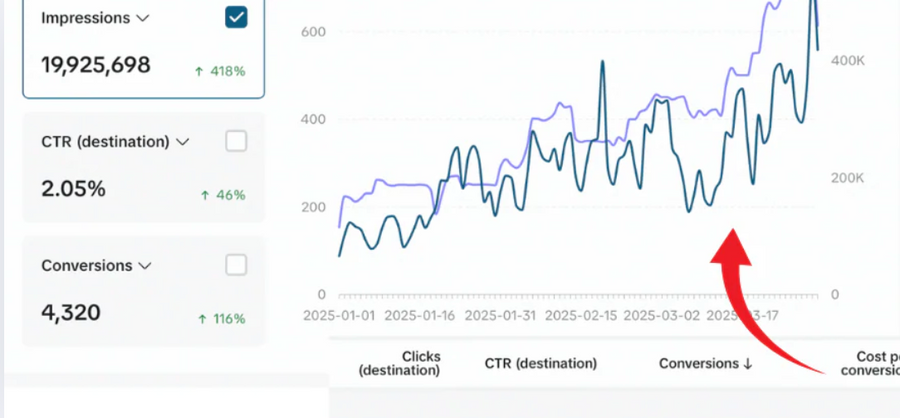Select the CTR (destination) table column header

coord(540,364)
